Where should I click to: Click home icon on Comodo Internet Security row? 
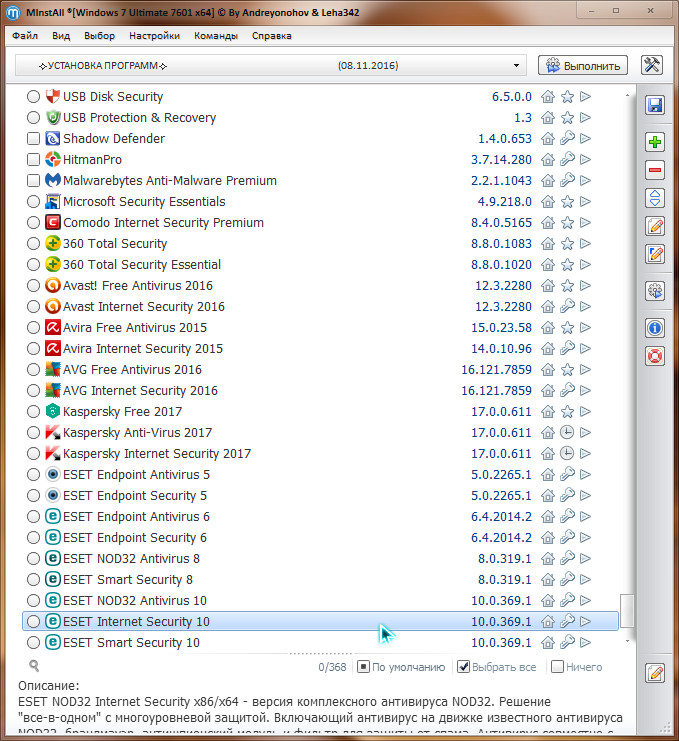548,223
